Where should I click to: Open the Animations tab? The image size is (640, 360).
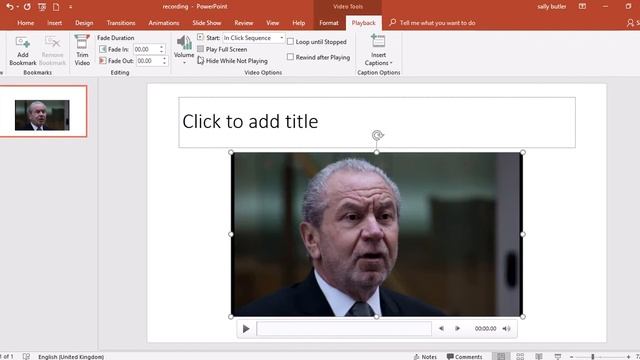tap(164, 23)
